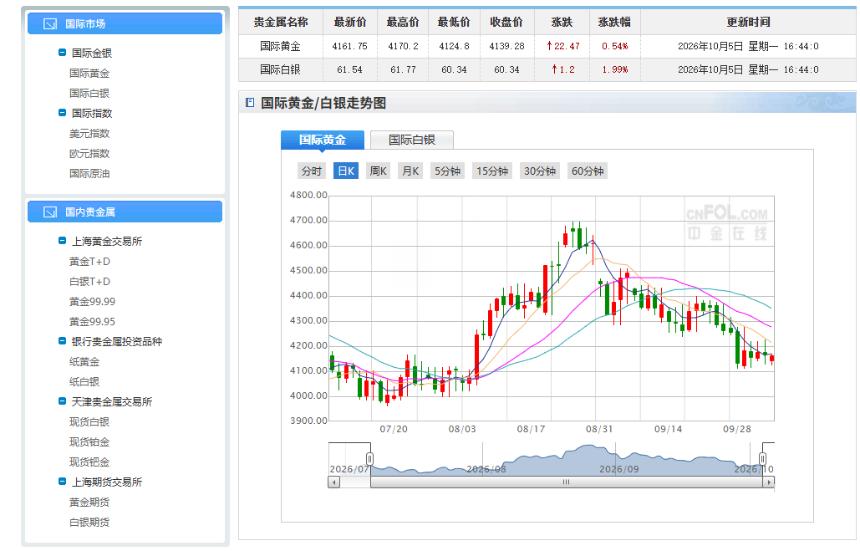Image resolution: width=860 pixels, height=551 pixels.
Task: Collapse the 银行贵金属投资品种 group
Action: coord(62,341)
